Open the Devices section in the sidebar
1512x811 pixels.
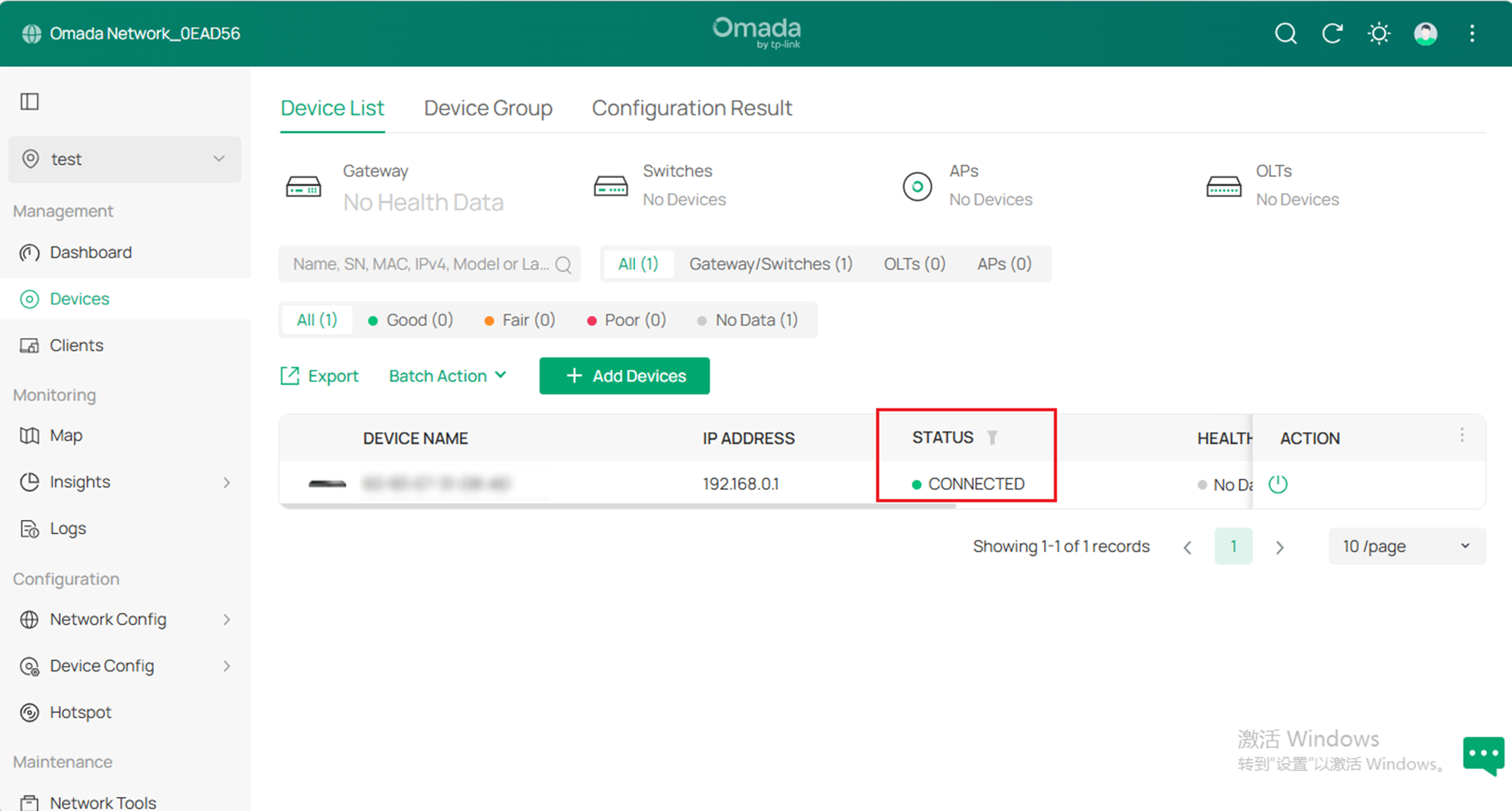(79, 299)
